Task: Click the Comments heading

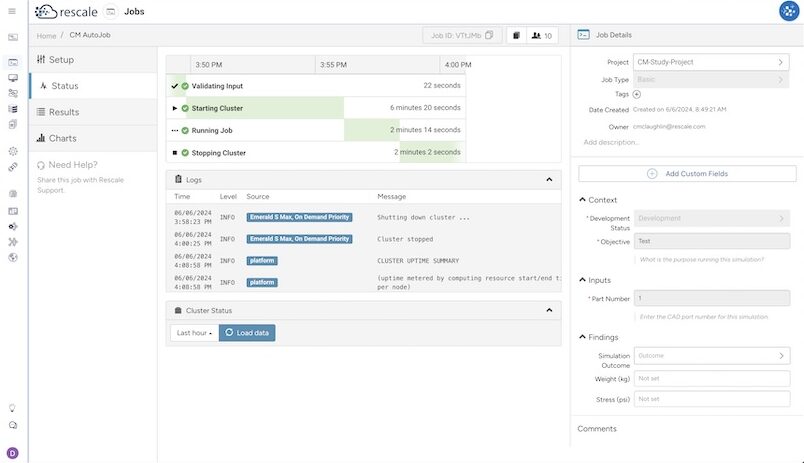Action: pos(597,429)
